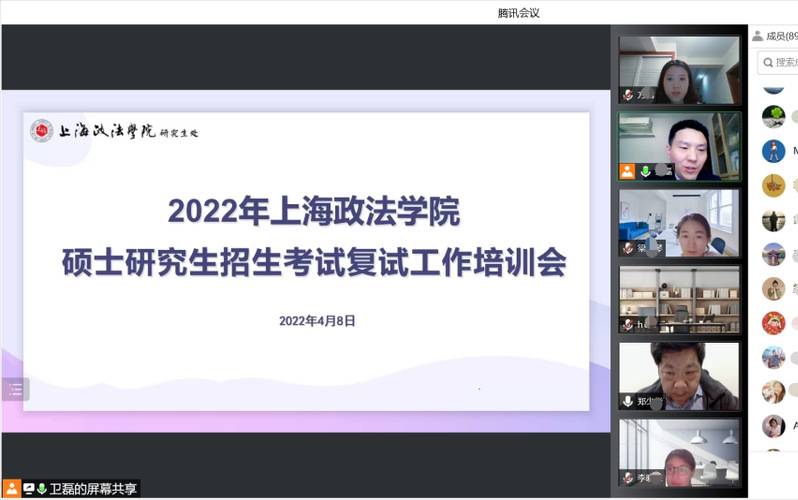
Task: Click the orange presenter avatar icon
Action: [12, 489]
